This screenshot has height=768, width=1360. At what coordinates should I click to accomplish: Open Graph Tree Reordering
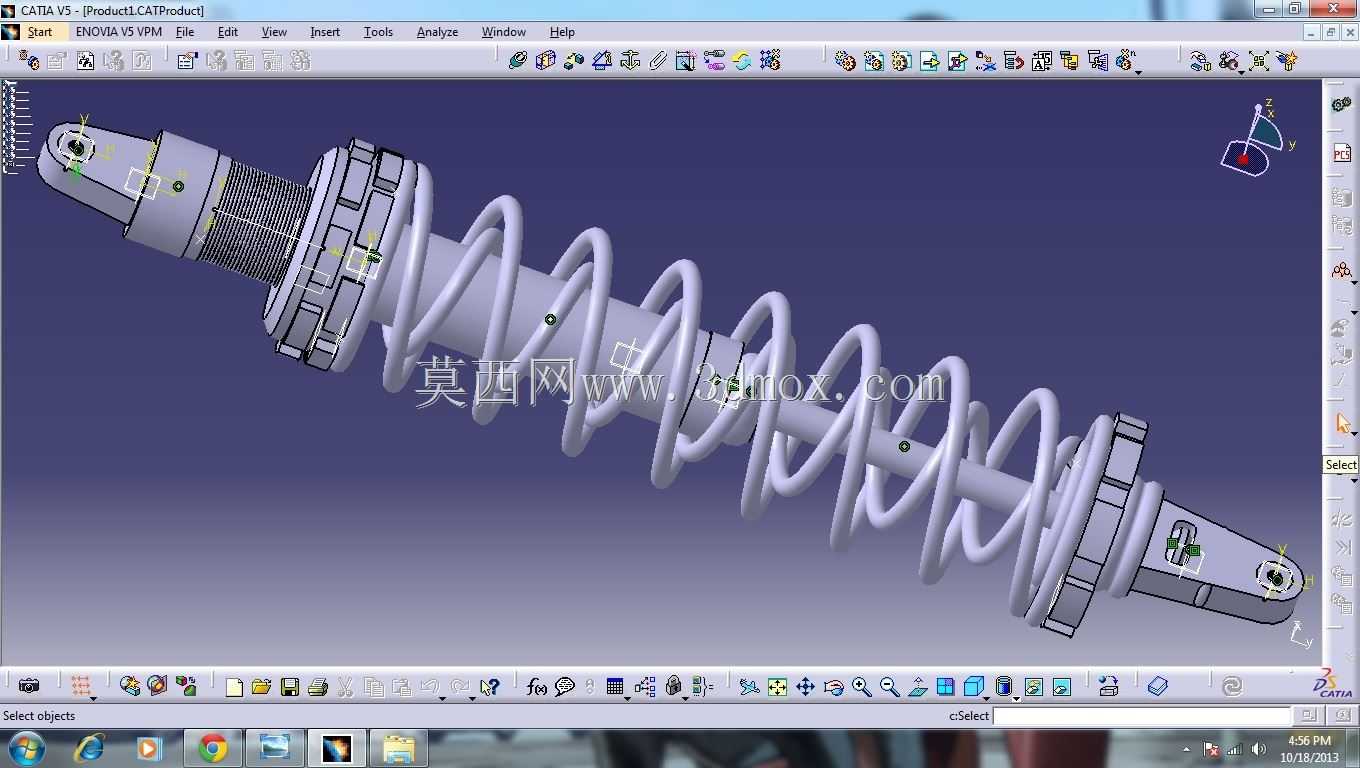1013,61
